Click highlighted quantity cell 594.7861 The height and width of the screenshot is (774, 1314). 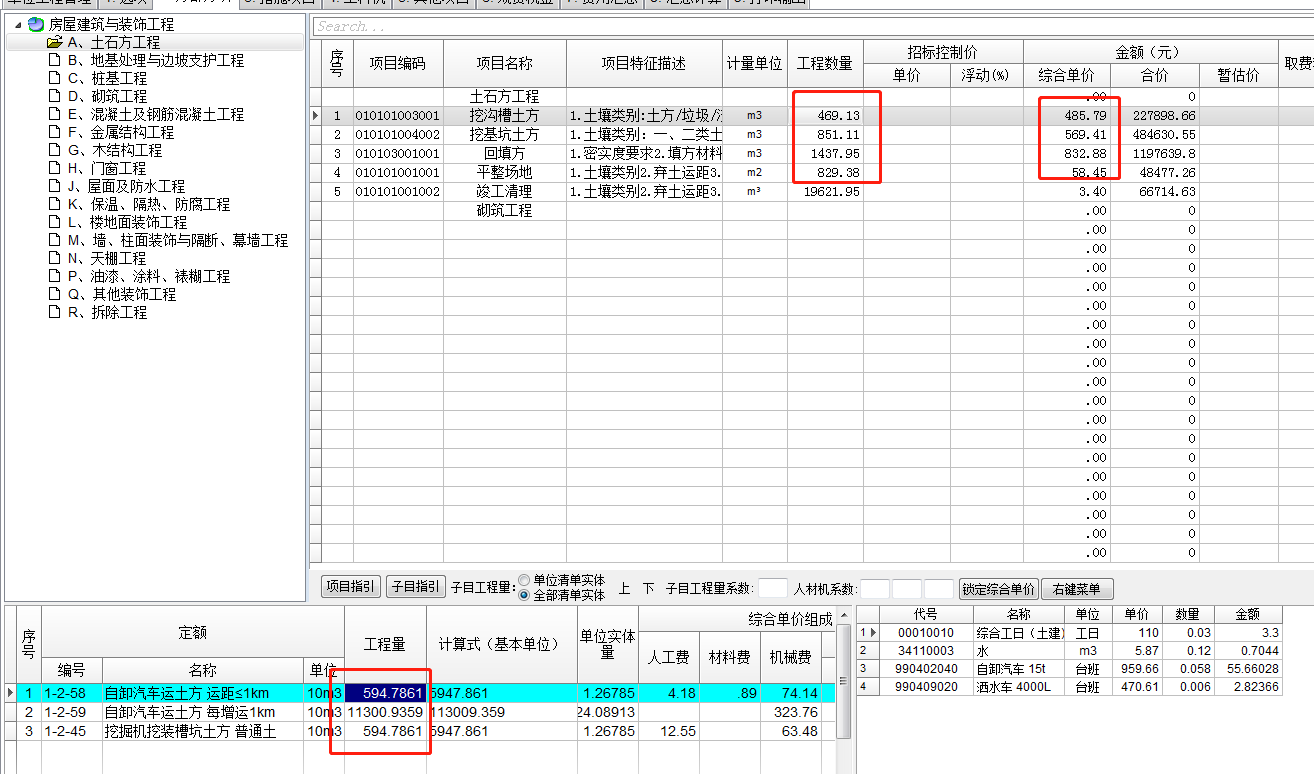tap(385, 693)
